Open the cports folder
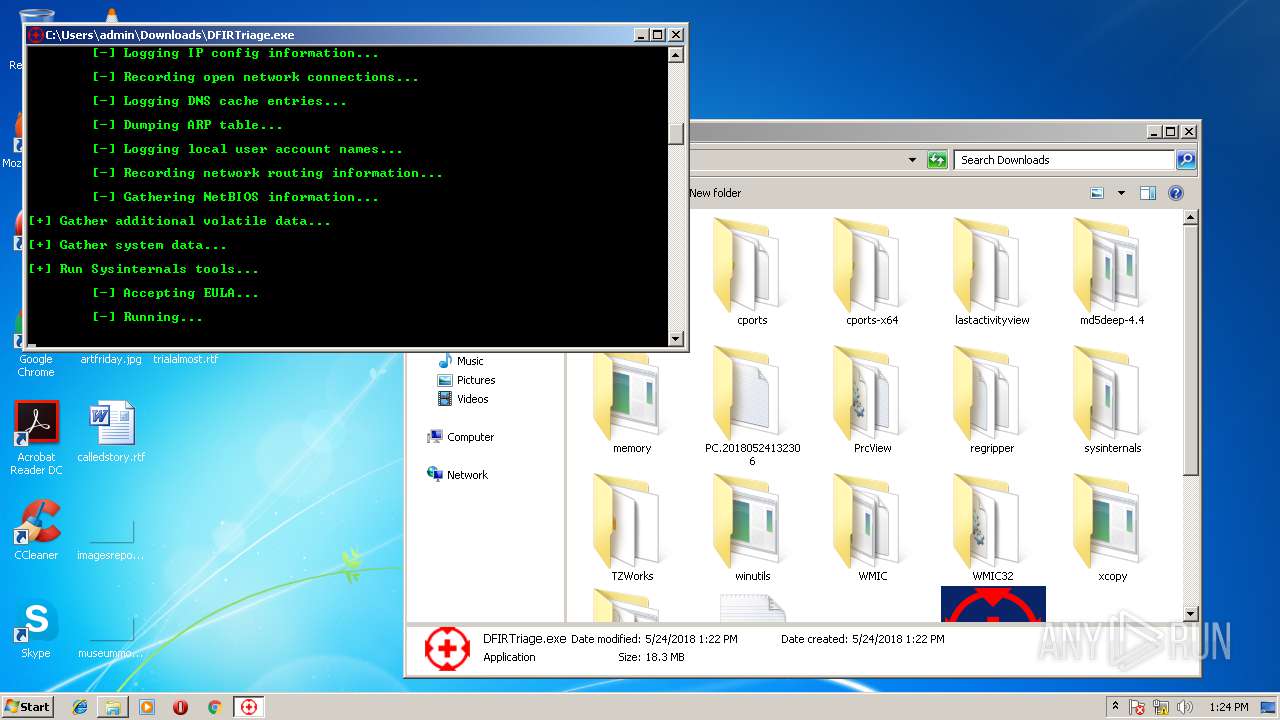The height and width of the screenshot is (720, 1280). point(751,272)
